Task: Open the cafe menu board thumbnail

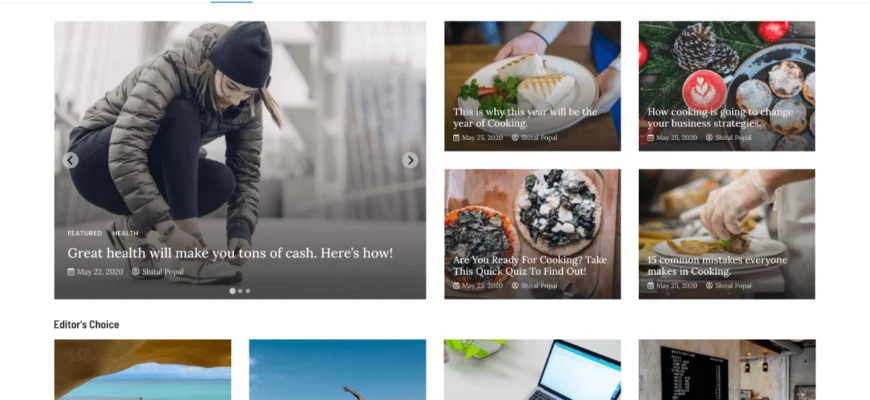Action: tap(727, 369)
